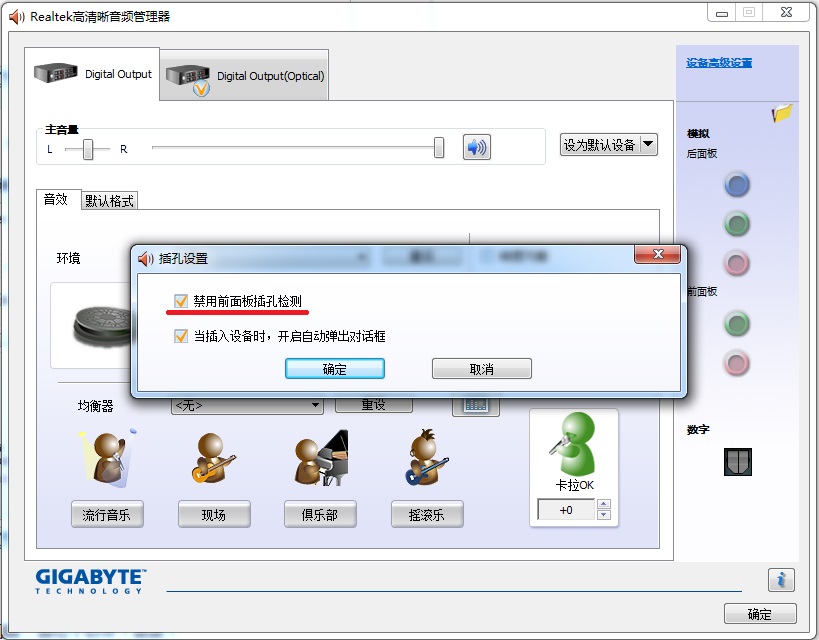Screen dimensions: 819x640
Task: Click 取消 in the 插孔设置 dialog
Action: pos(481,369)
